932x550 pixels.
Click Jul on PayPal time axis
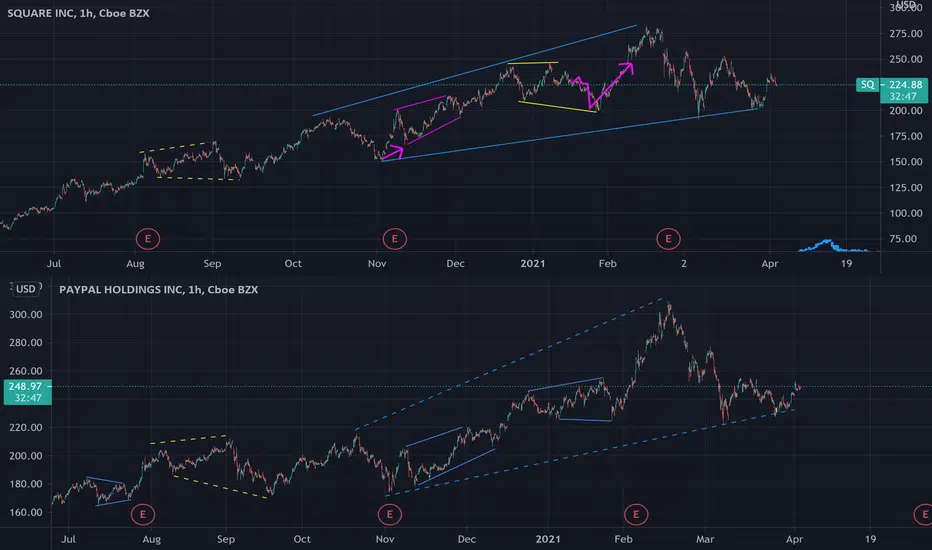pyautogui.click(x=68, y=539)
